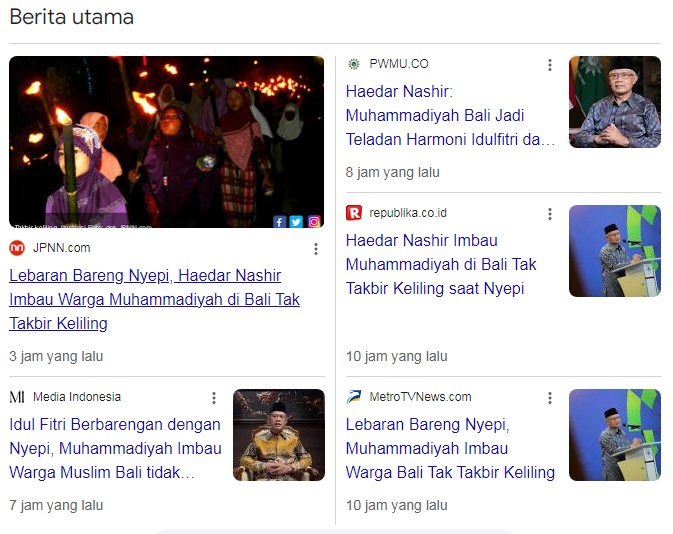Click the '7 jam yang lalu' timestamp
The width and height of the screenshot is (673, 534).
tap(56, 505)
